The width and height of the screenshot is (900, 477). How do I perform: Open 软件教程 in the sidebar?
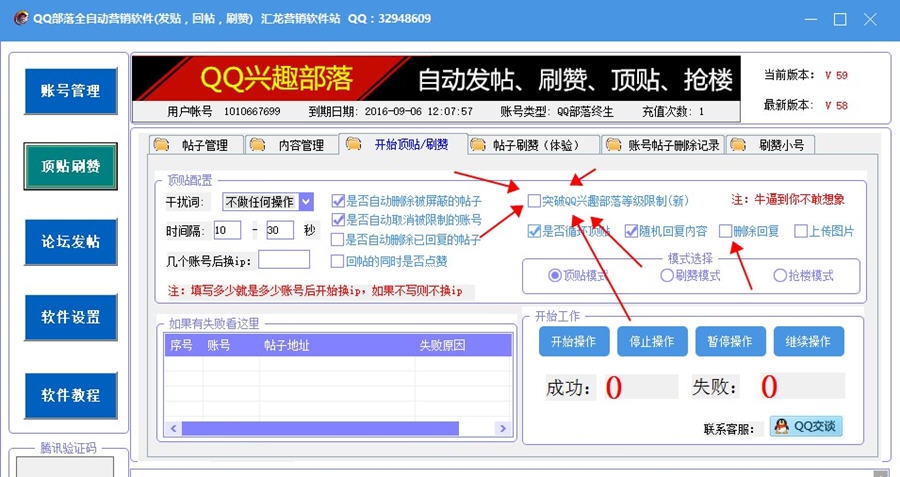(x=71, y=395)
